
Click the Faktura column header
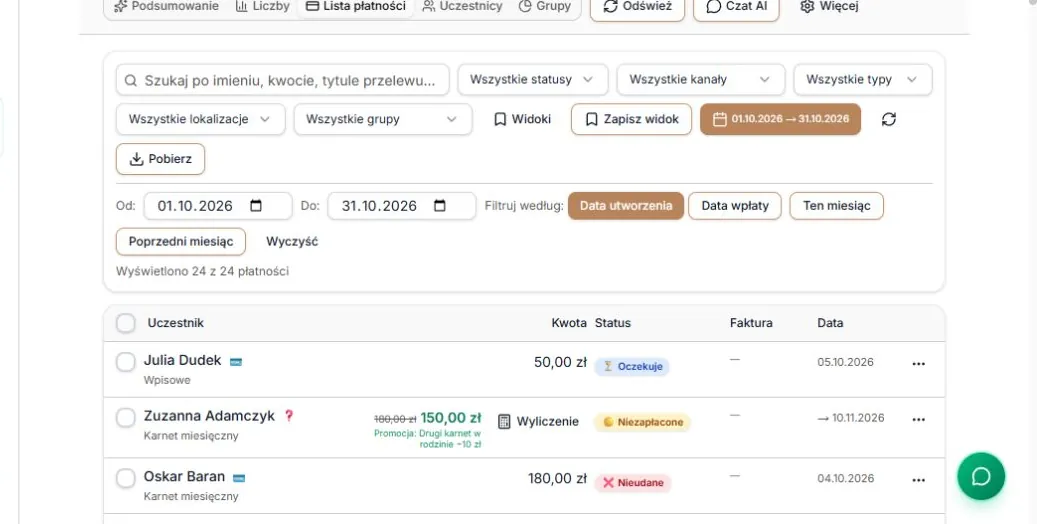pyautogui.click(x=751, y=323)
